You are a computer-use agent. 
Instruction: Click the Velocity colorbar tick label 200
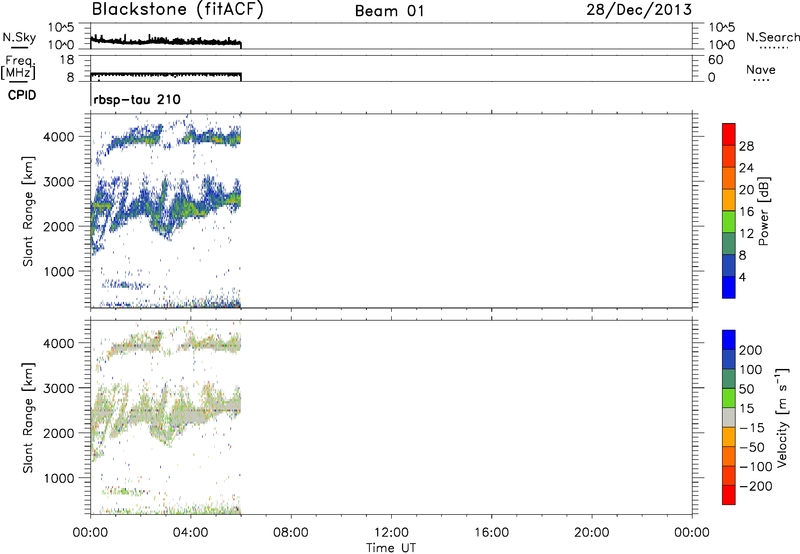click(x=751, y=350)
